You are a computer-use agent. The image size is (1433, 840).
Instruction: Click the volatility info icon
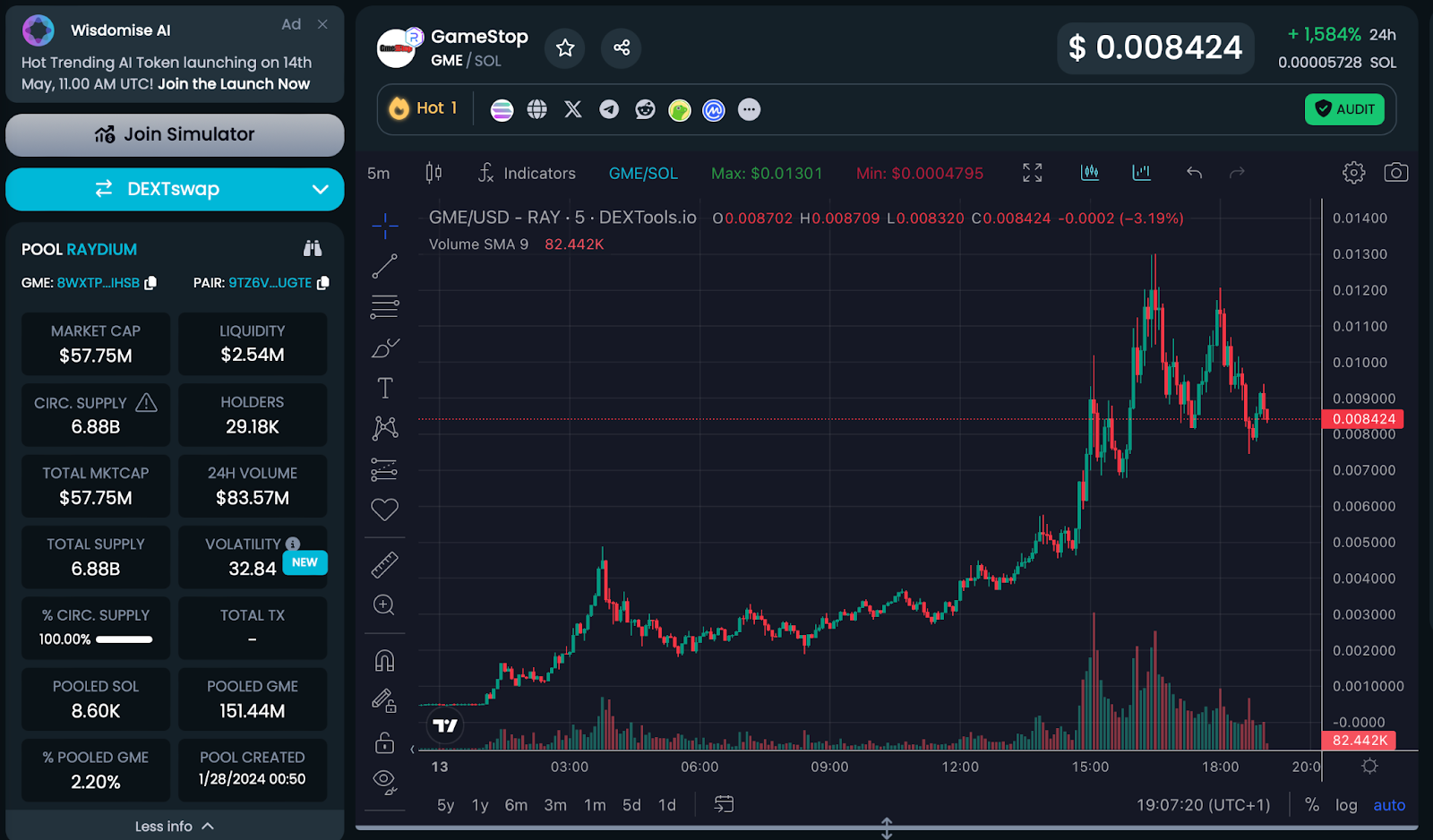click(293, 544)
